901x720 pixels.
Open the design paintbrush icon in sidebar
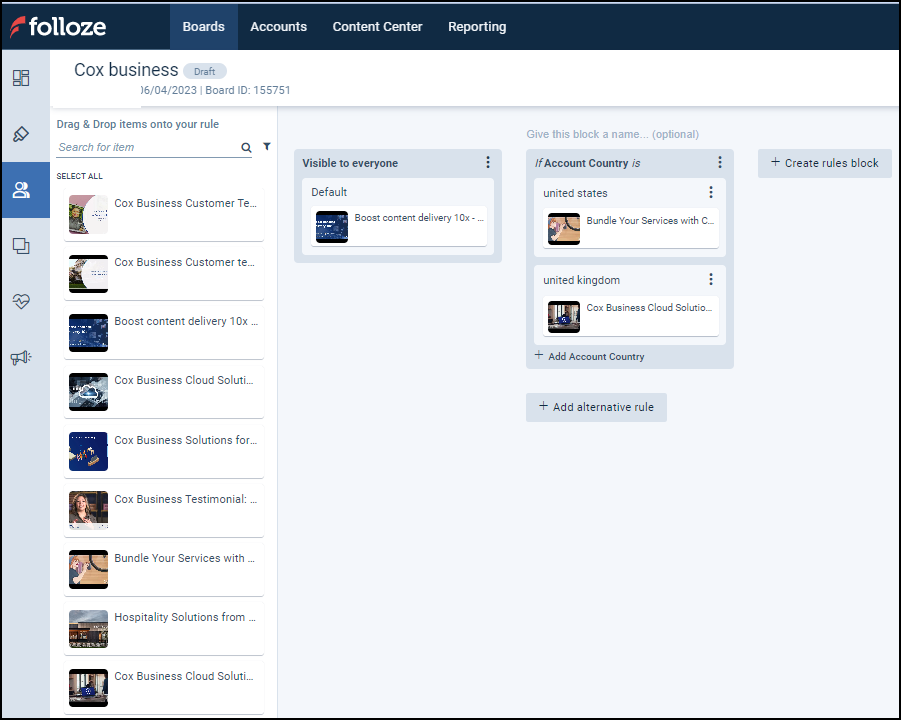(21, 133)
